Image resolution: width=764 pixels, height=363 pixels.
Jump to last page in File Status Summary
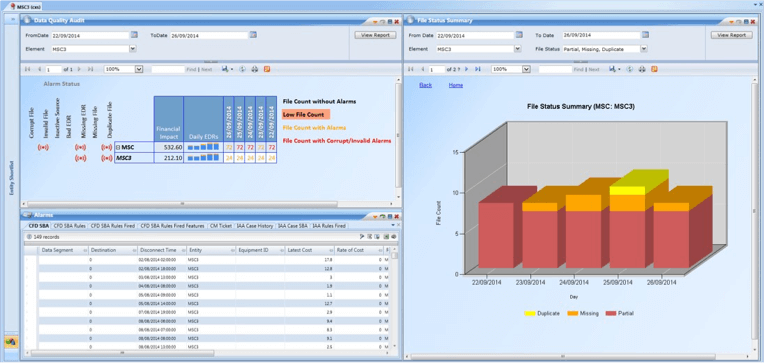[478, 69]
